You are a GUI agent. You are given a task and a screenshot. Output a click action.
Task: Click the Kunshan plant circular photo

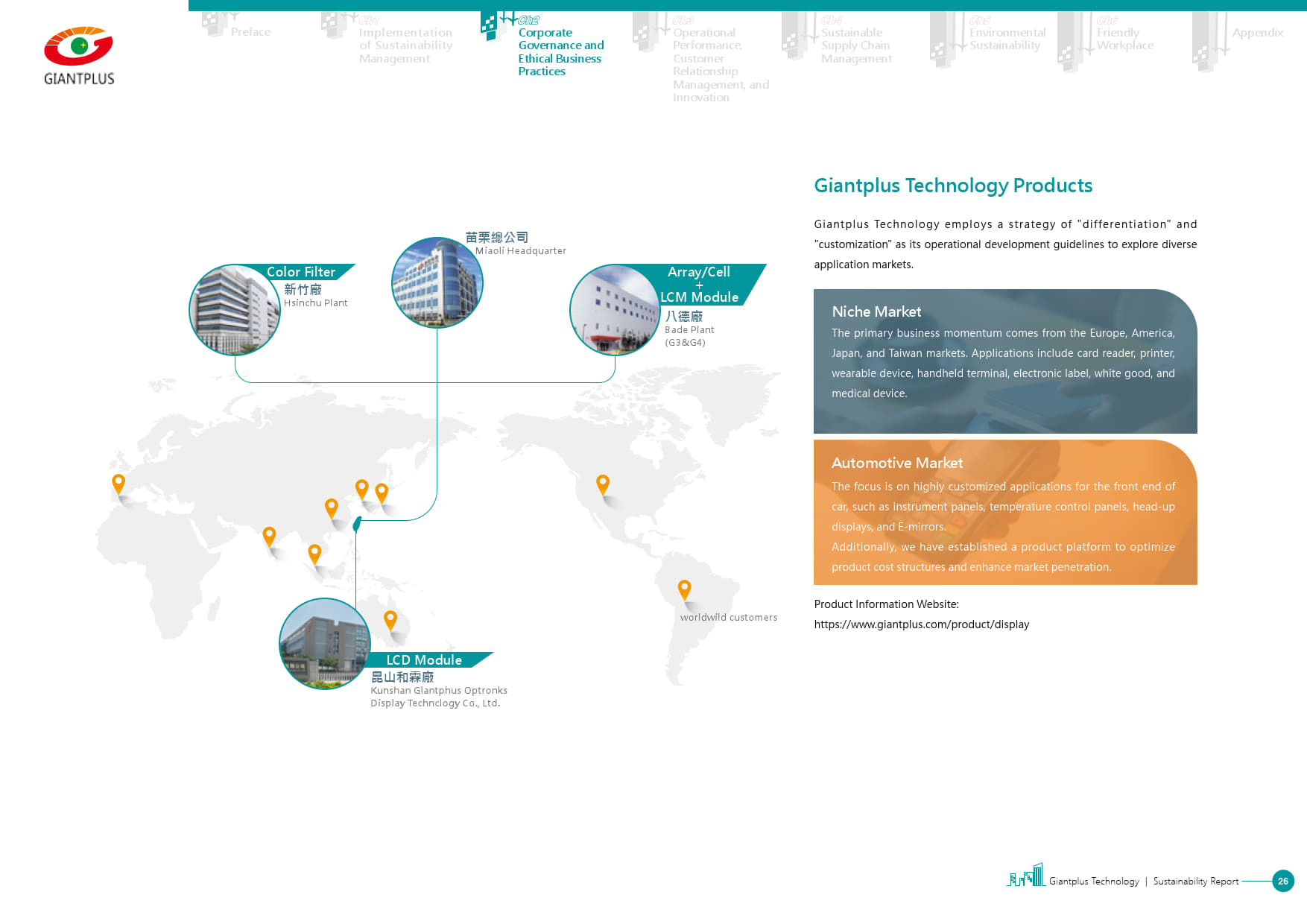pos(325,644)
